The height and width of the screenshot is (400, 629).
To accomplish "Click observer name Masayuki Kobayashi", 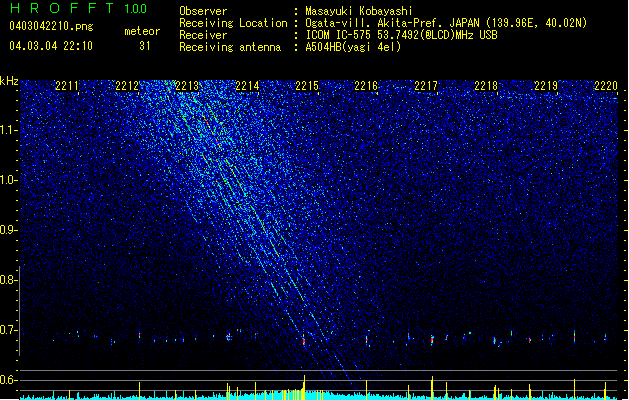I will click(x=359, y=11).
